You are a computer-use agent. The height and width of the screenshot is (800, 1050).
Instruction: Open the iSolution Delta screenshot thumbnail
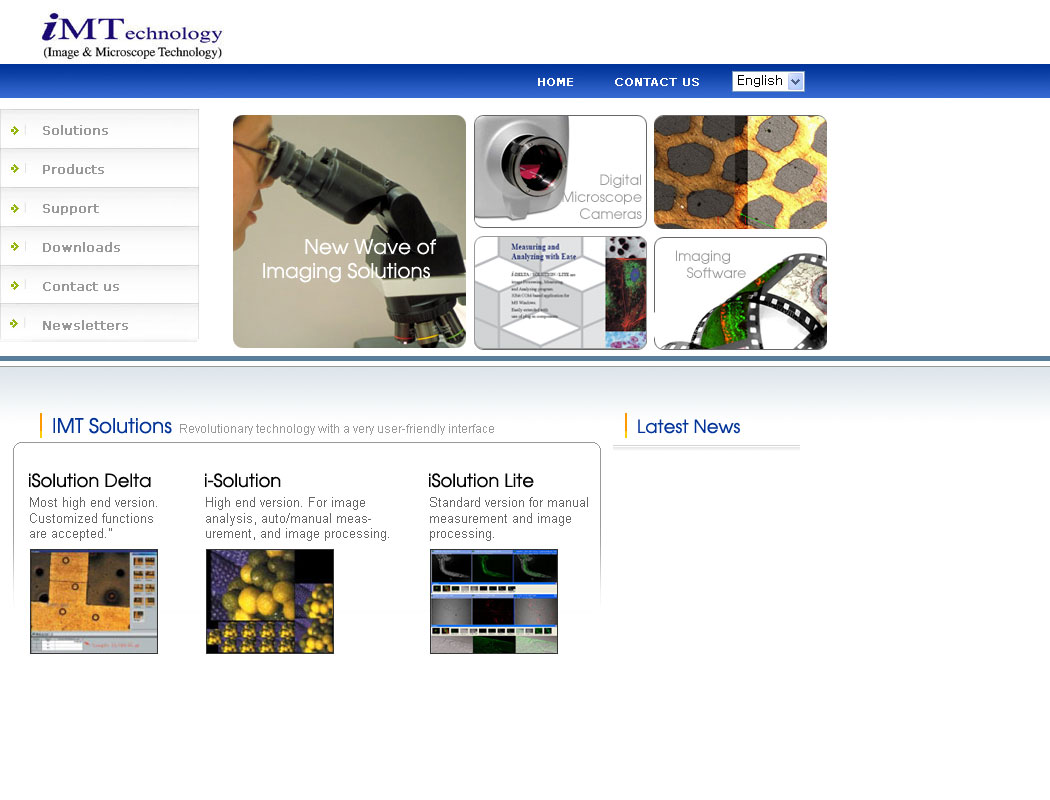(94, 601)
